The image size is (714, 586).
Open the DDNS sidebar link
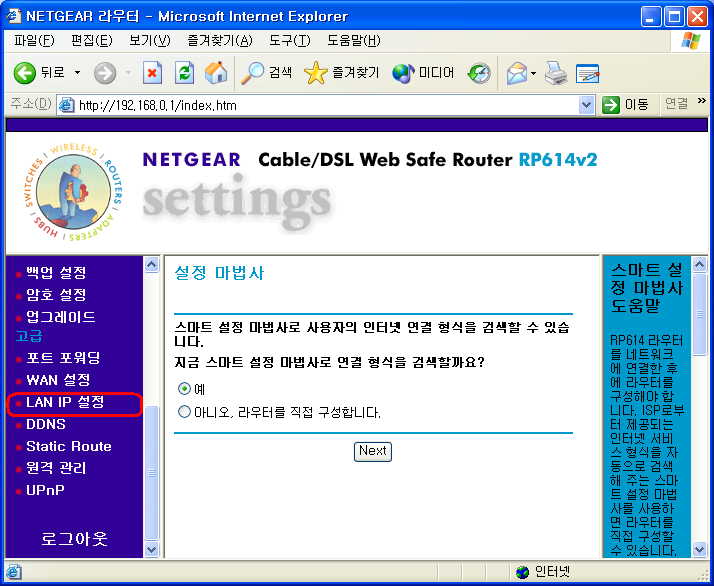click(x=46, y=424)
